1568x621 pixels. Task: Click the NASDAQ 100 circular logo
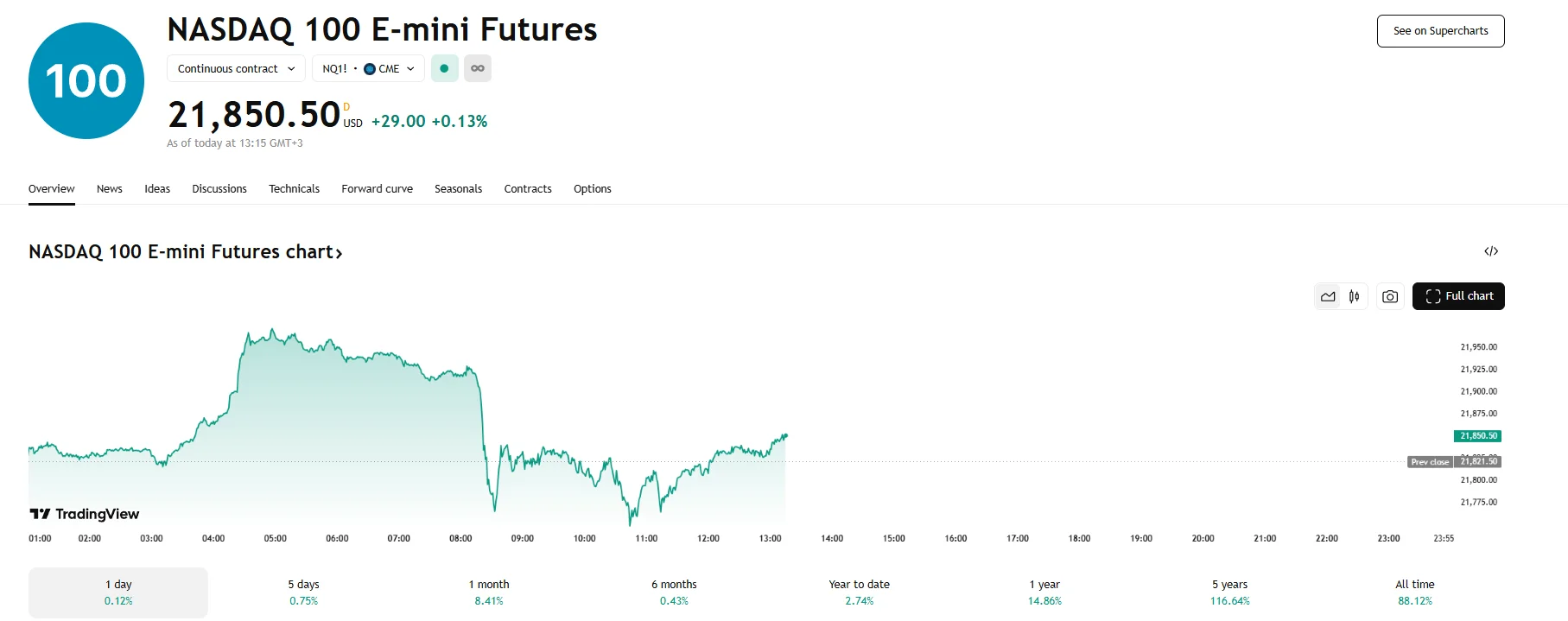coord(86,81)
